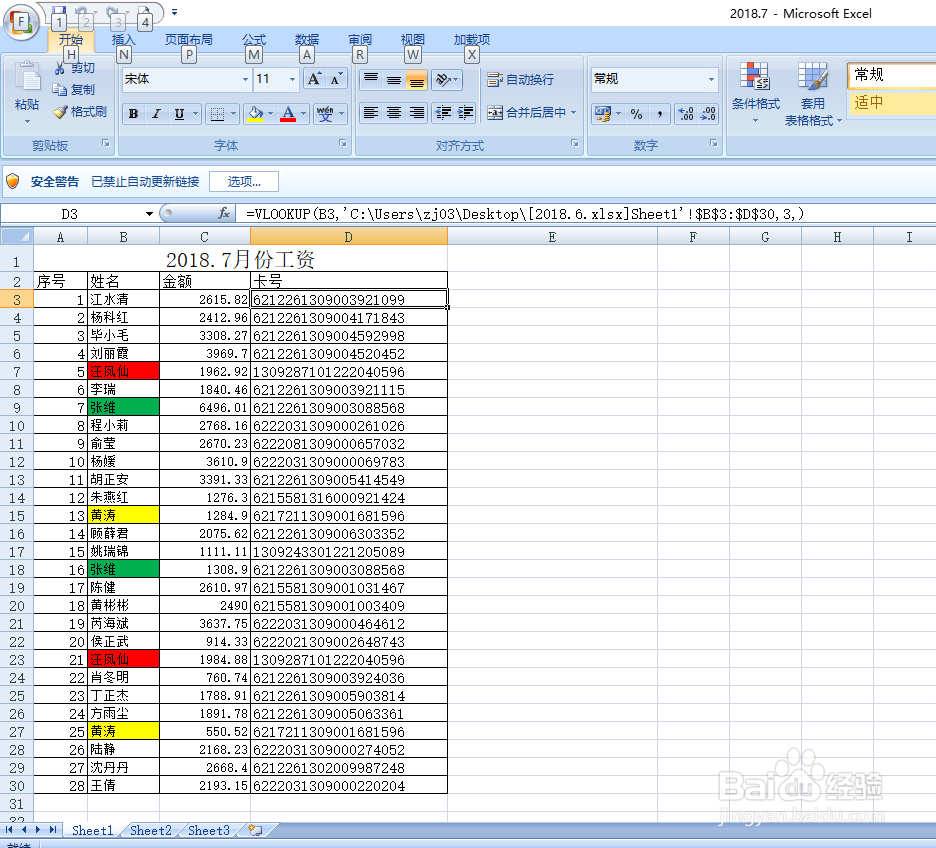Increase font size with large A

click(314, 79)
